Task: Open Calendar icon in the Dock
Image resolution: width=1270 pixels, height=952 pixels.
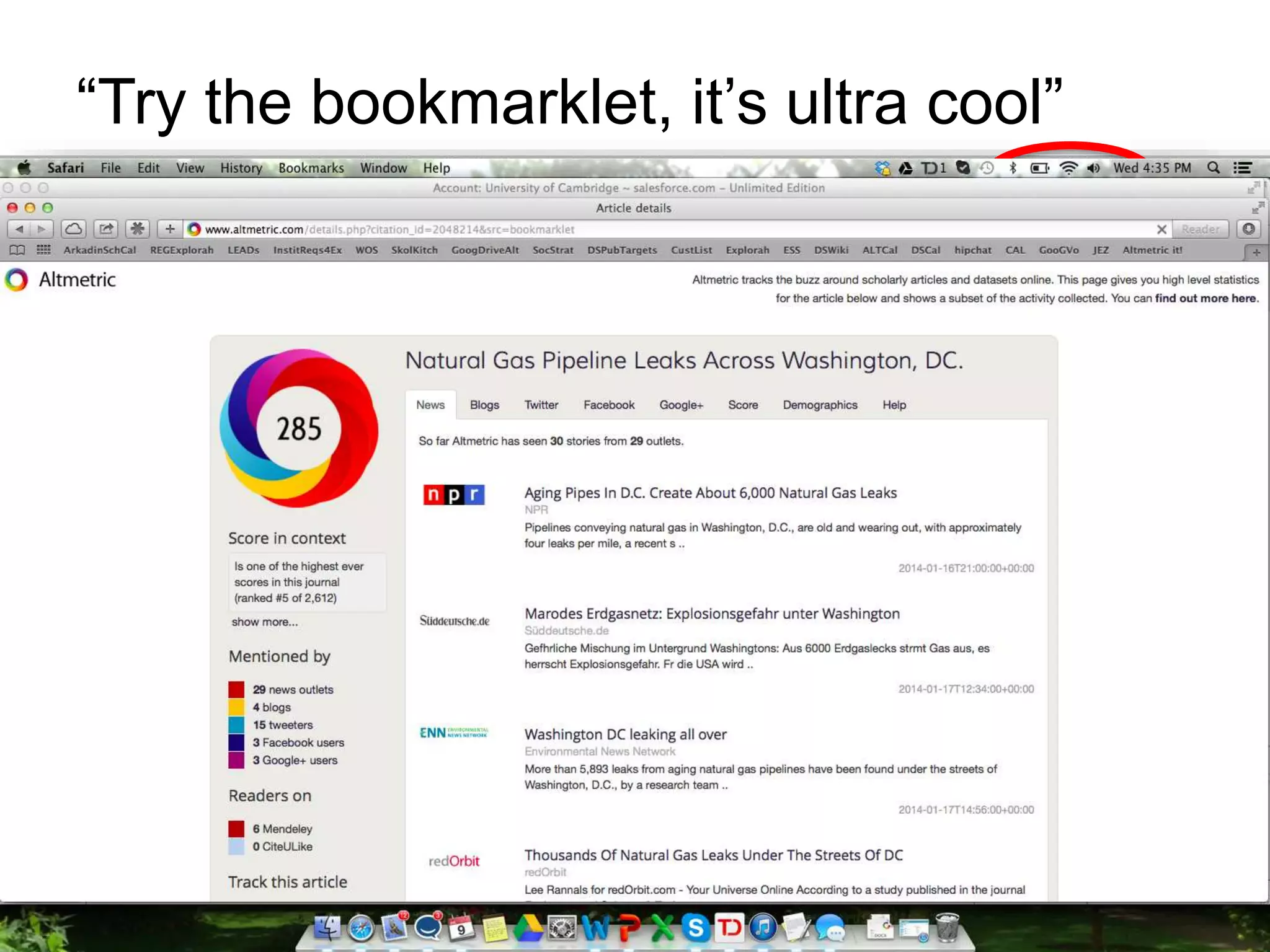Action: (461, 928)
